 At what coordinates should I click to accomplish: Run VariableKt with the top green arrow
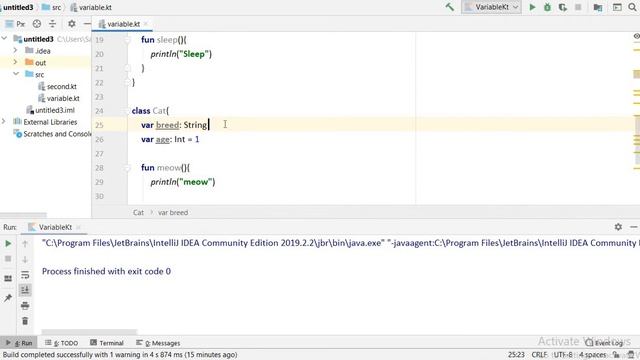click(532, 7)
